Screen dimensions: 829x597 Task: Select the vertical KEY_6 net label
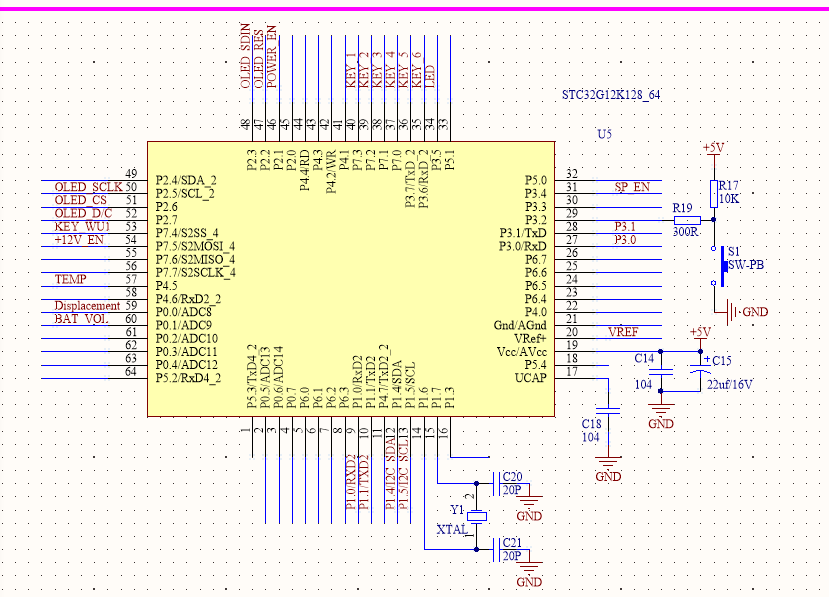click(417, 70)
